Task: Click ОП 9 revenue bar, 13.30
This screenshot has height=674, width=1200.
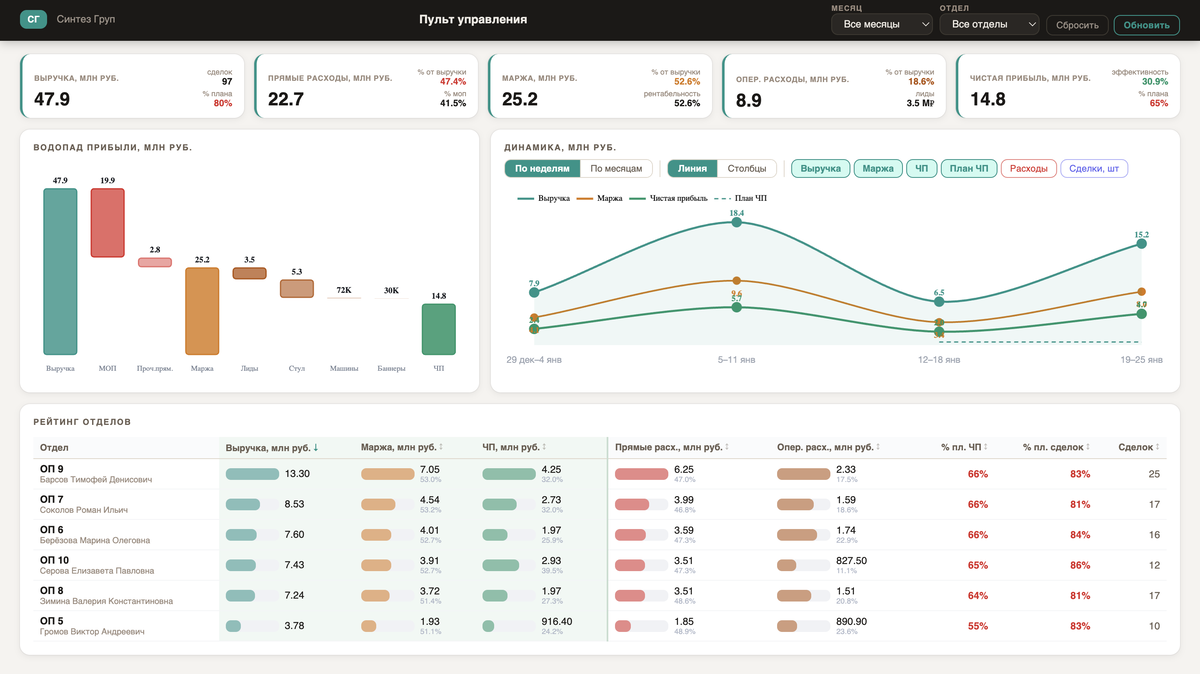Action: coord(252,474)
